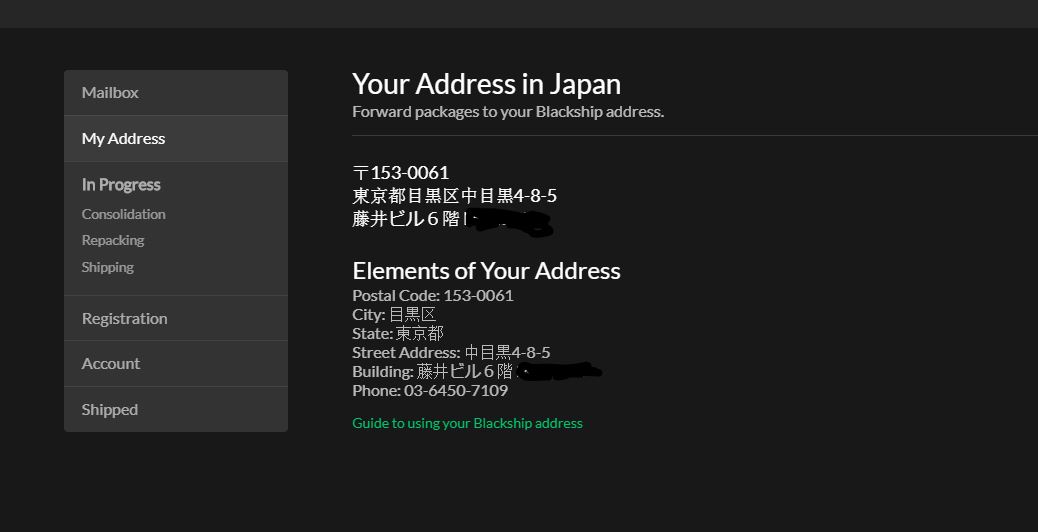
Task: Click the 'Elements of Your Address' heading
Action: 487,271
